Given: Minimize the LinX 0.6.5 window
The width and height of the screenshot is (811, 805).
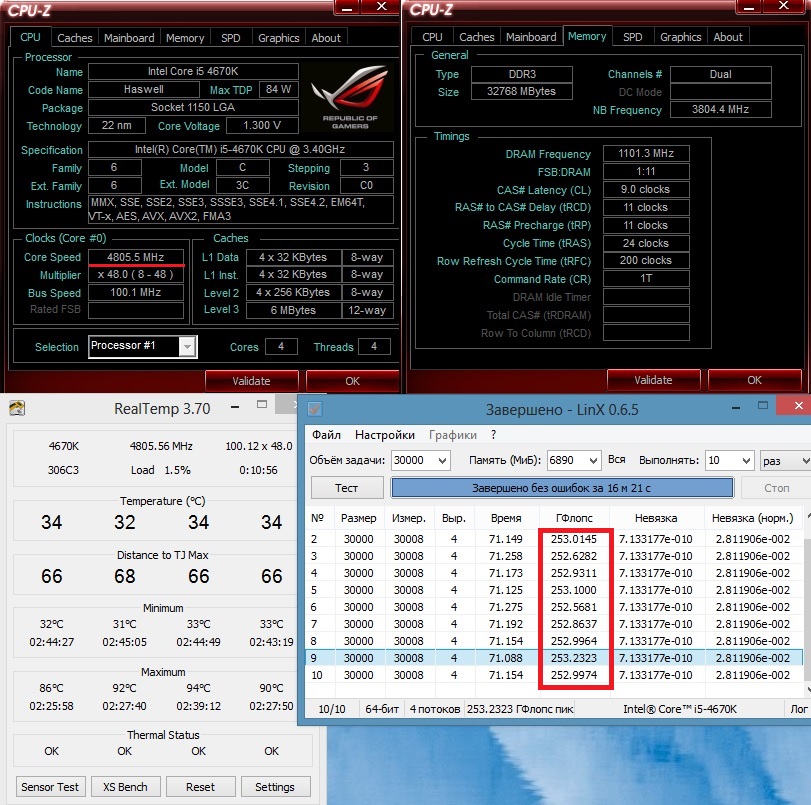Looking at the screenshot, I should click(735, 408).
